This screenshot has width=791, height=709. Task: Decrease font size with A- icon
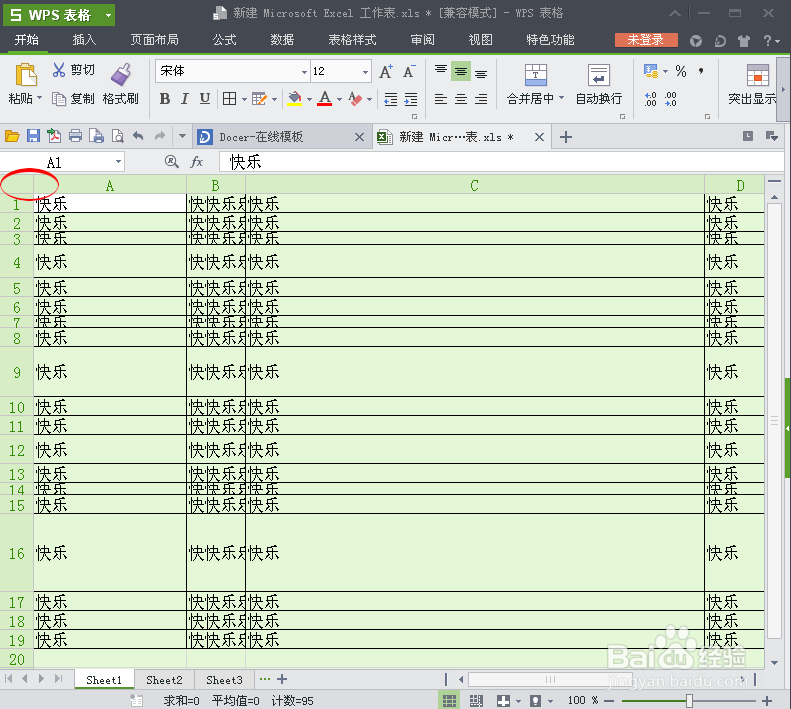click(409, 71)
